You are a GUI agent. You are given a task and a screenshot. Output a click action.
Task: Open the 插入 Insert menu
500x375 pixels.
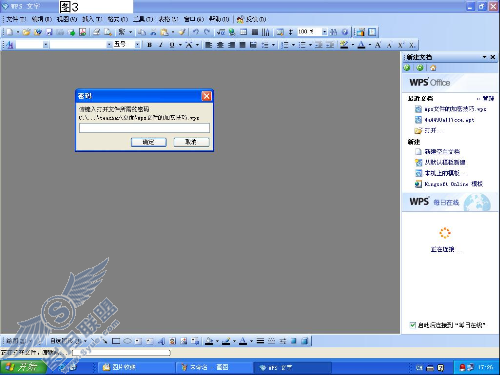[92, 19]
